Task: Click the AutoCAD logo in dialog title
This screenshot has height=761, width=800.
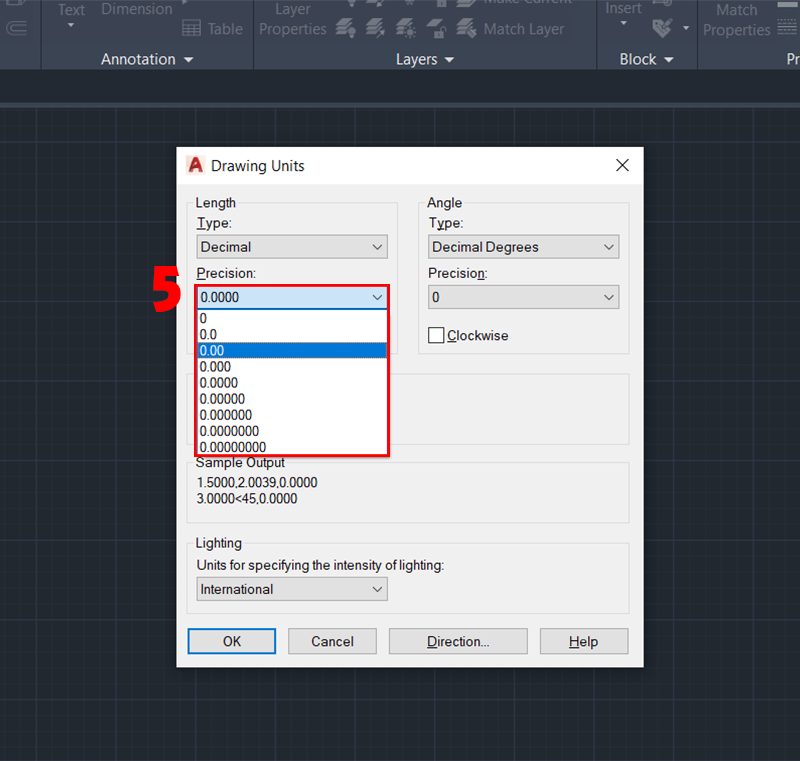Action: [x=195, y=165]
